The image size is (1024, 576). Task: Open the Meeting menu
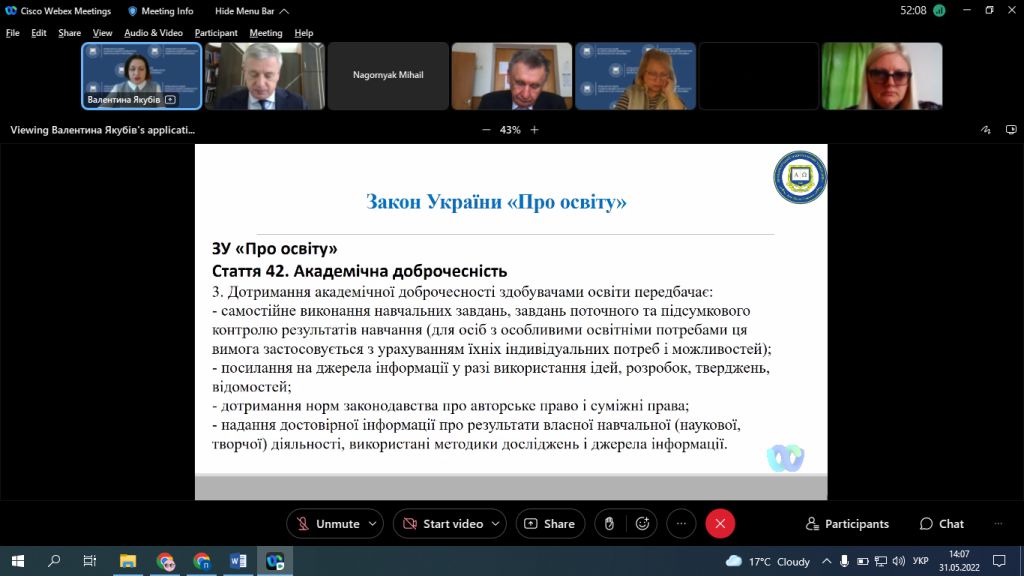coord(266,33)
